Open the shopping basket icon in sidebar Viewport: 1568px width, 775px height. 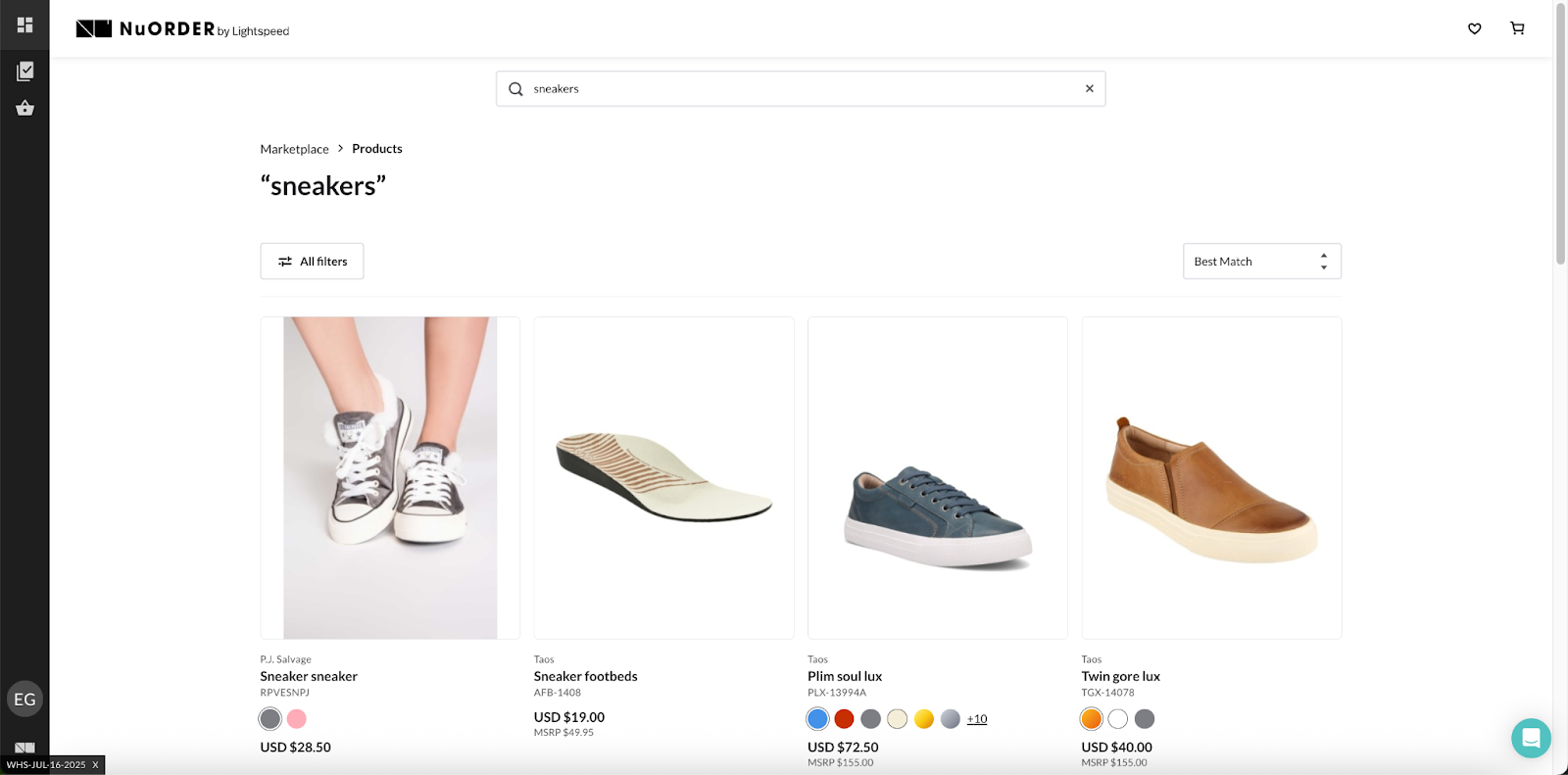[24, 109]
